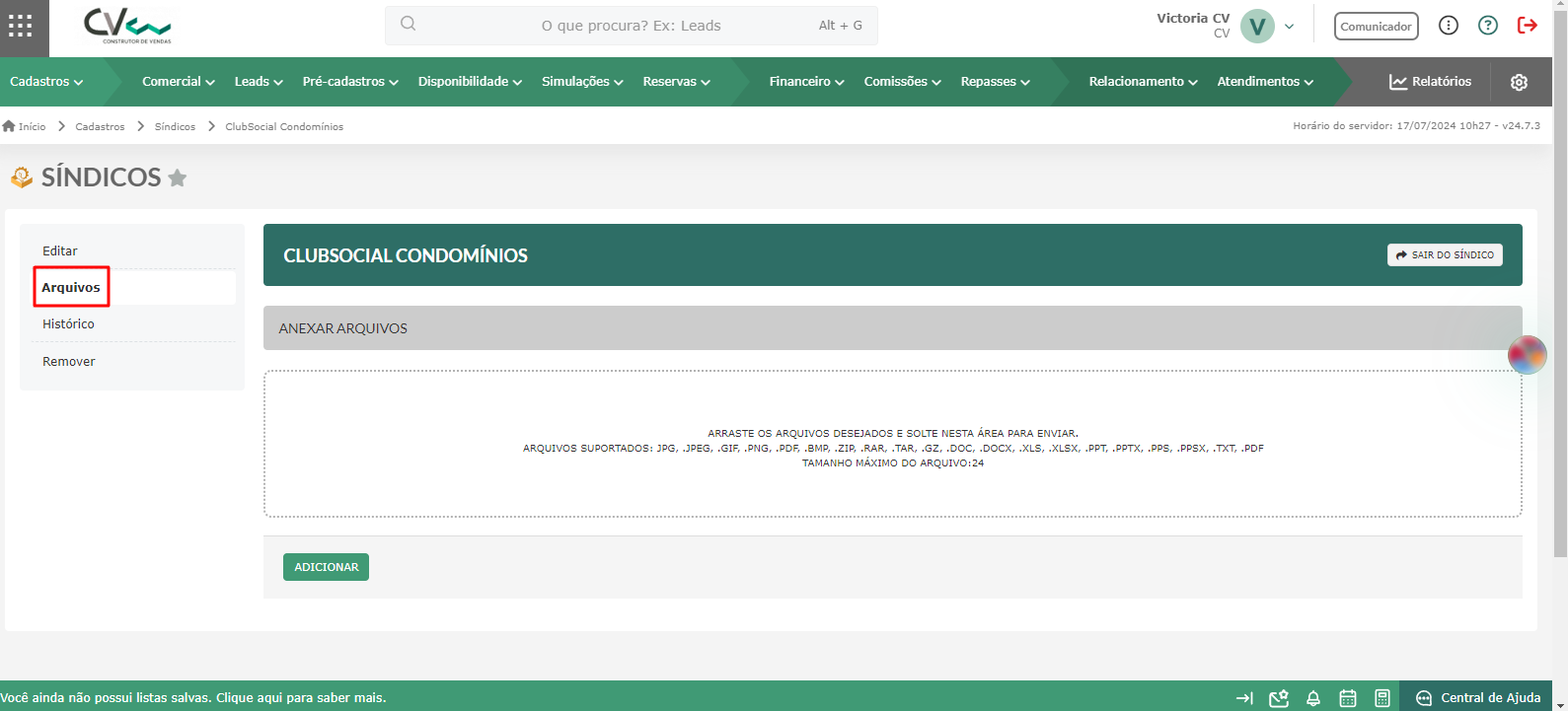Select the Editar sidebar item
This screenshot has height=711, width=1568.
pyautogui.click(x=133, y=250)
